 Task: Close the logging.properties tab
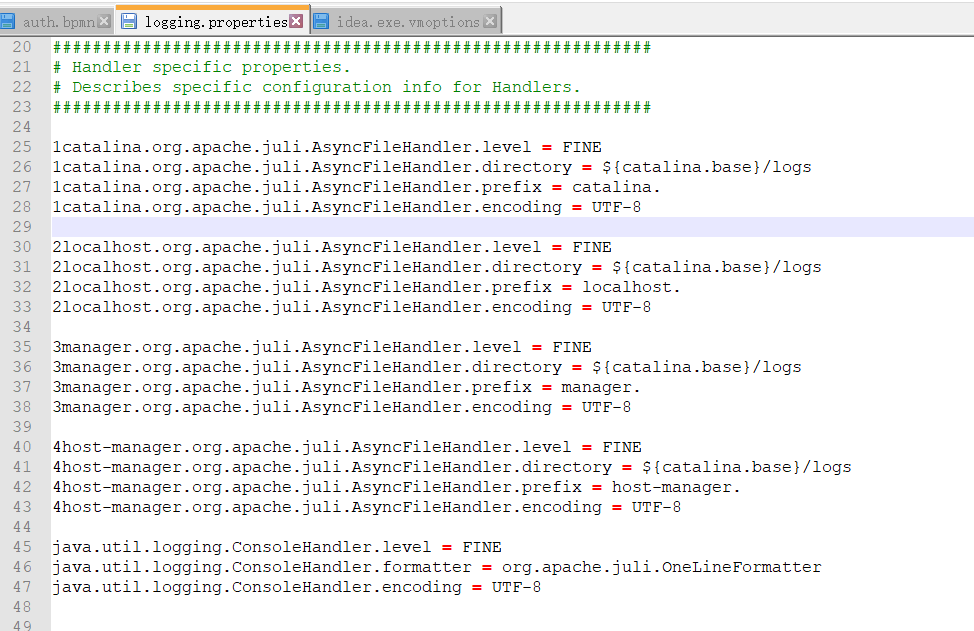(x=296, y=22)
